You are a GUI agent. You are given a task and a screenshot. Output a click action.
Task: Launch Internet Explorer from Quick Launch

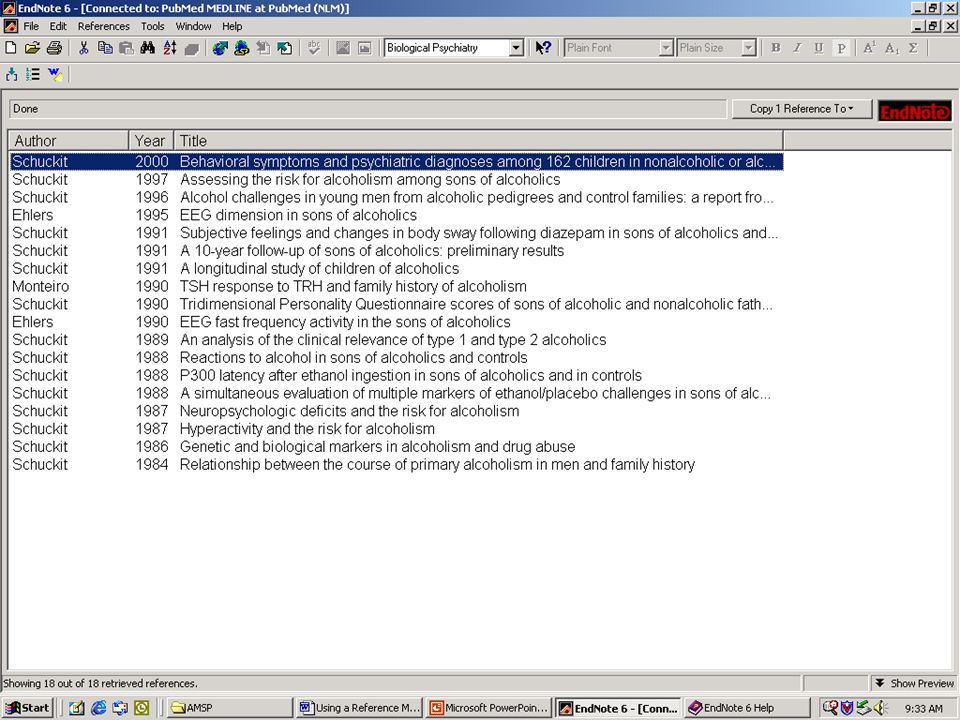point(99,708)
